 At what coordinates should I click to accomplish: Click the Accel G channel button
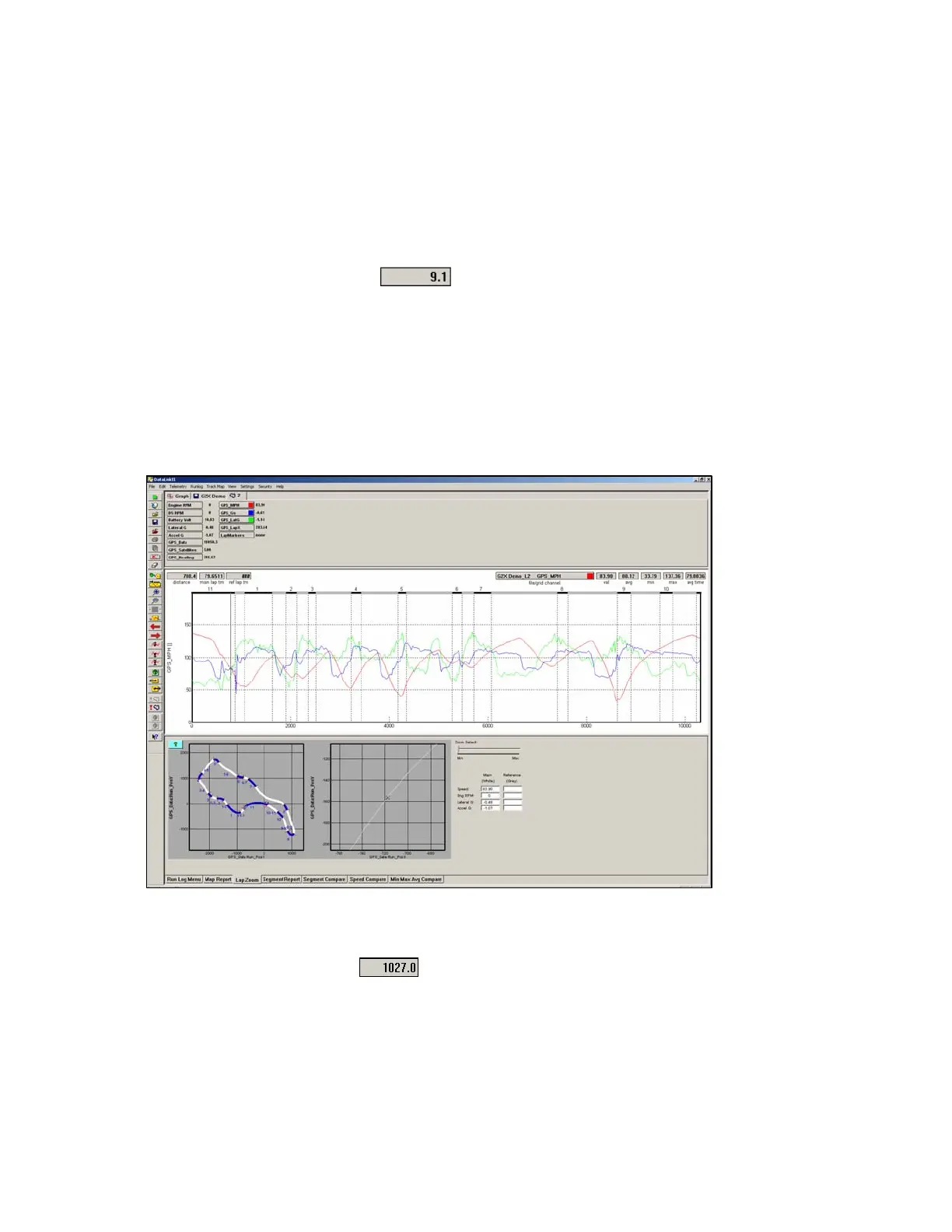point(184,535)
